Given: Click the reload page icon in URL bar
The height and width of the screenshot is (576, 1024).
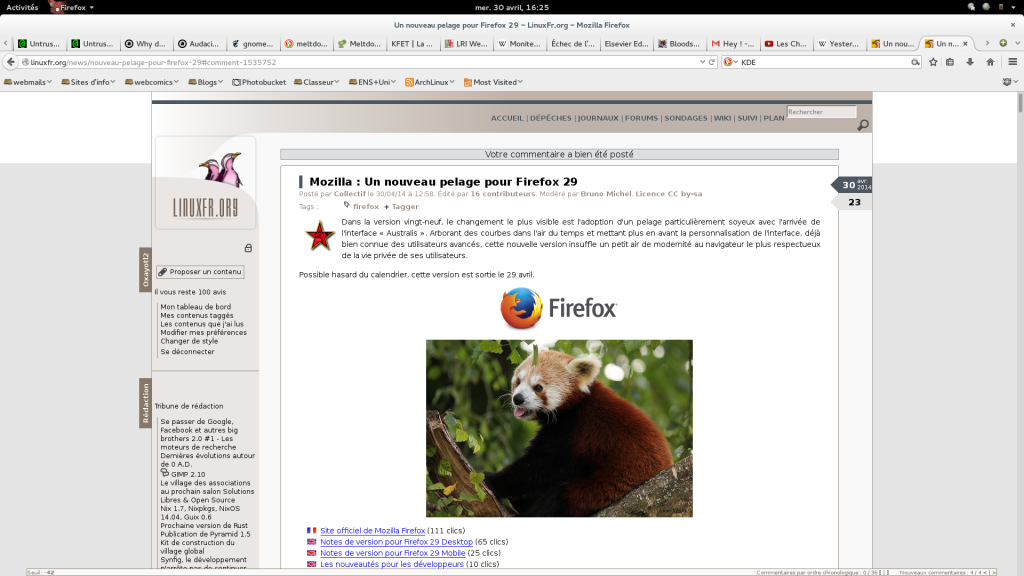Looking at the screenshot, I should 711,62.
